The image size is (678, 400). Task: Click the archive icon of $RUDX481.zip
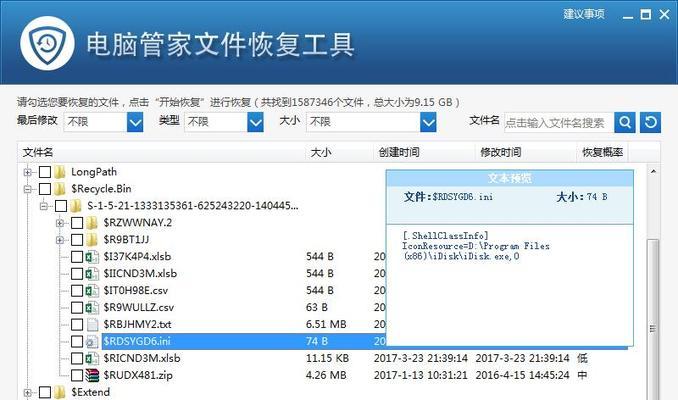pyautogui.click(x=92, y=375)
